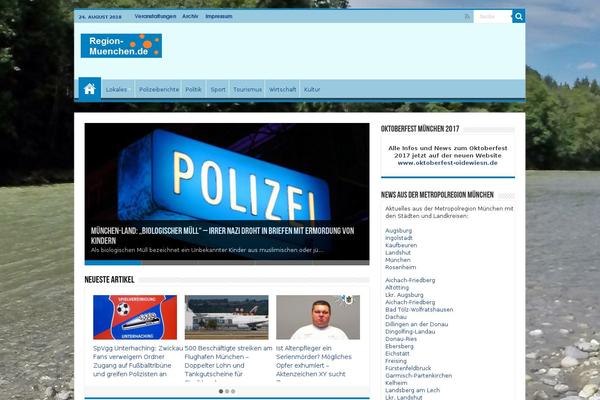This screenshot has height=400, width=600.
Task: Open München region link
Action: [x=398, y=260]
